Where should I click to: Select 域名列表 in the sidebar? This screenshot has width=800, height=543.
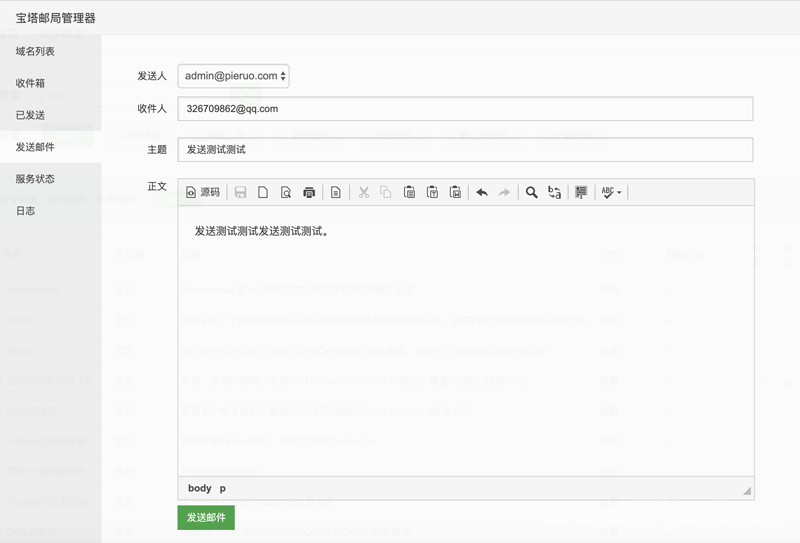click(35, 51)
